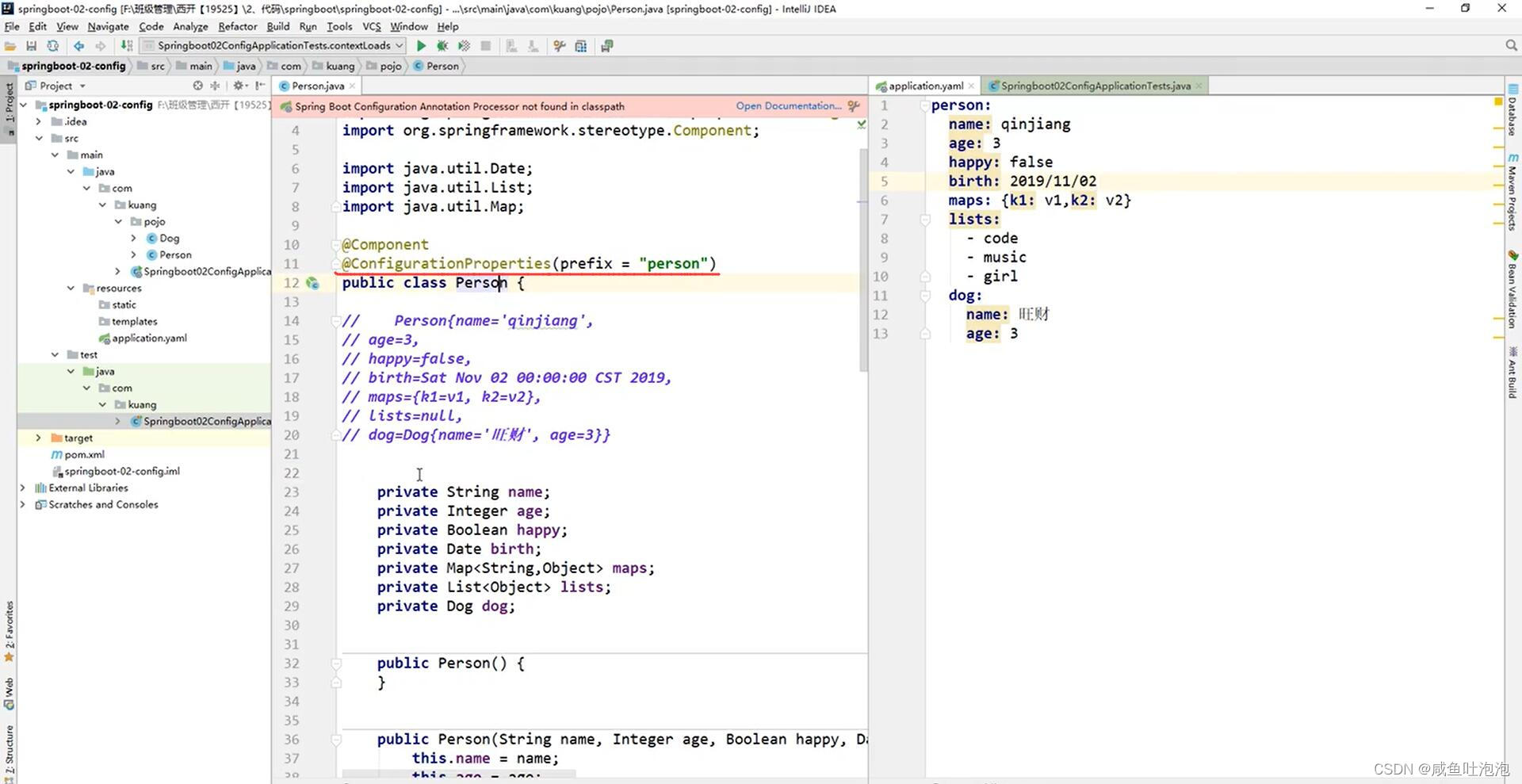Run with Coverage icon in toolbar
Screen dimensions: 1522x784
pyautogui.click(x=464, y=46)
